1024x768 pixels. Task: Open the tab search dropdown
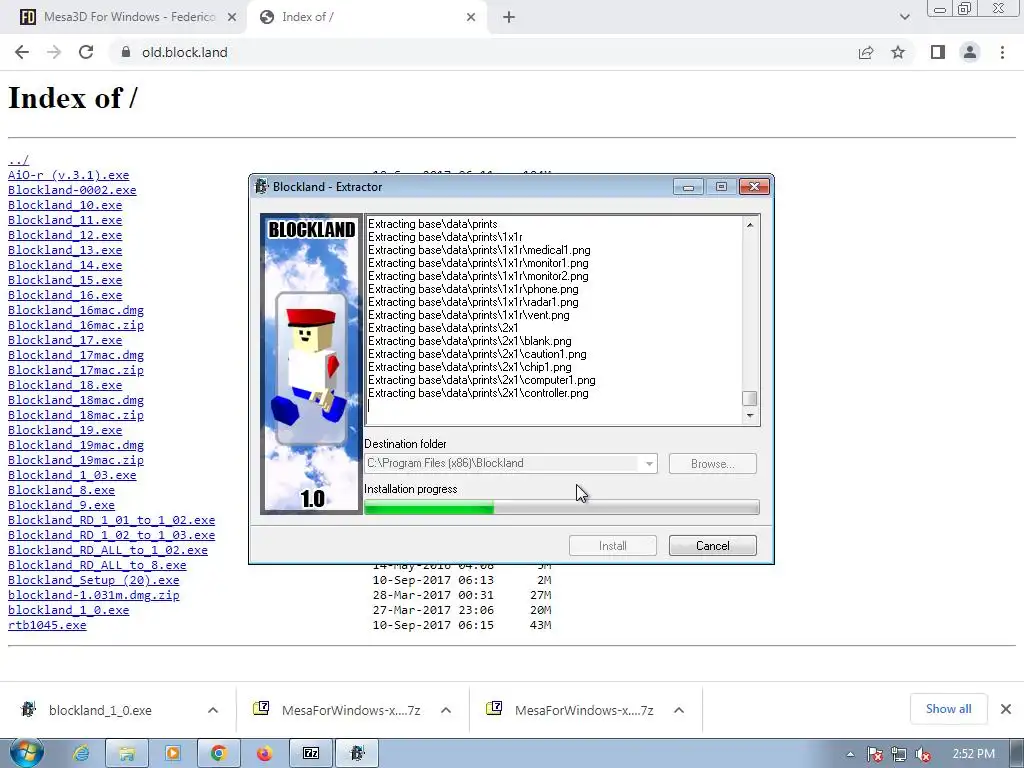click(x=904, y=18)
